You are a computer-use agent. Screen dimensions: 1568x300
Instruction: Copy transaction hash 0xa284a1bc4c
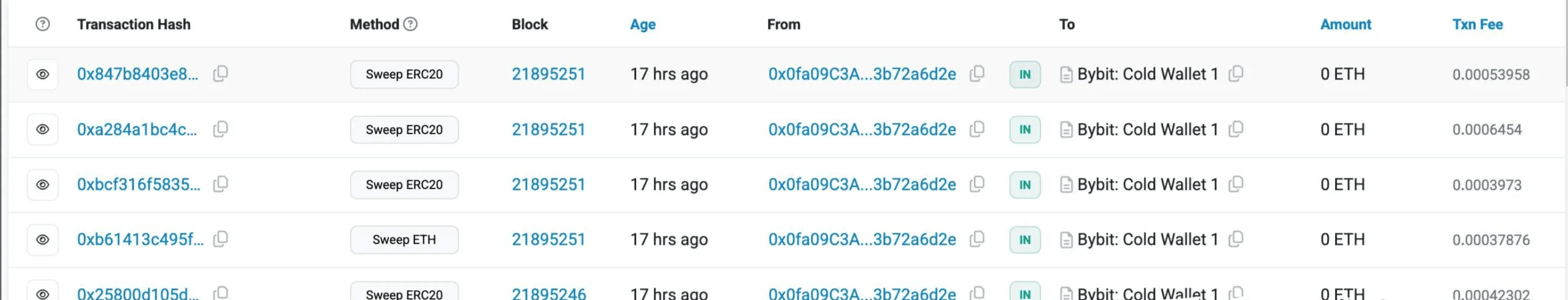(220, 129)
